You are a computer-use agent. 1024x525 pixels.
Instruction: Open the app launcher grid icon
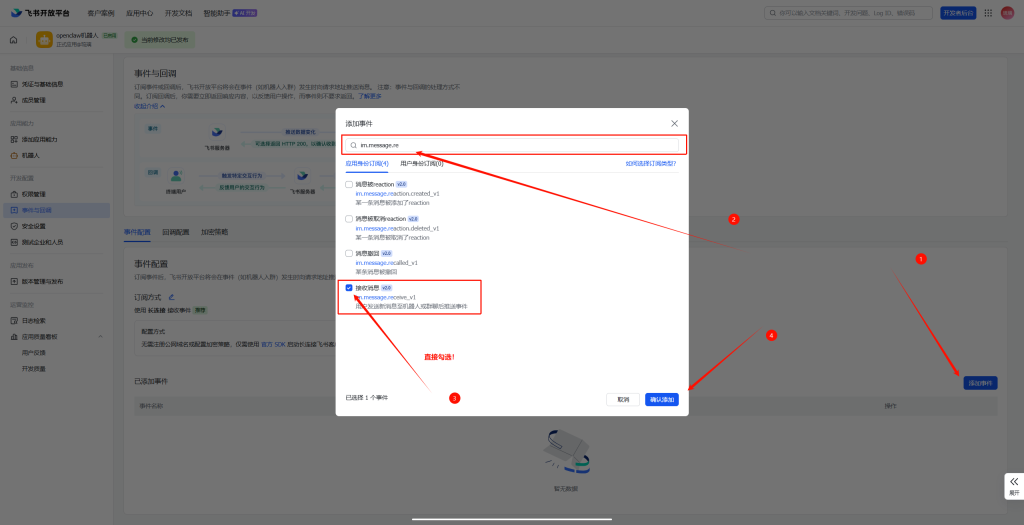988,13
